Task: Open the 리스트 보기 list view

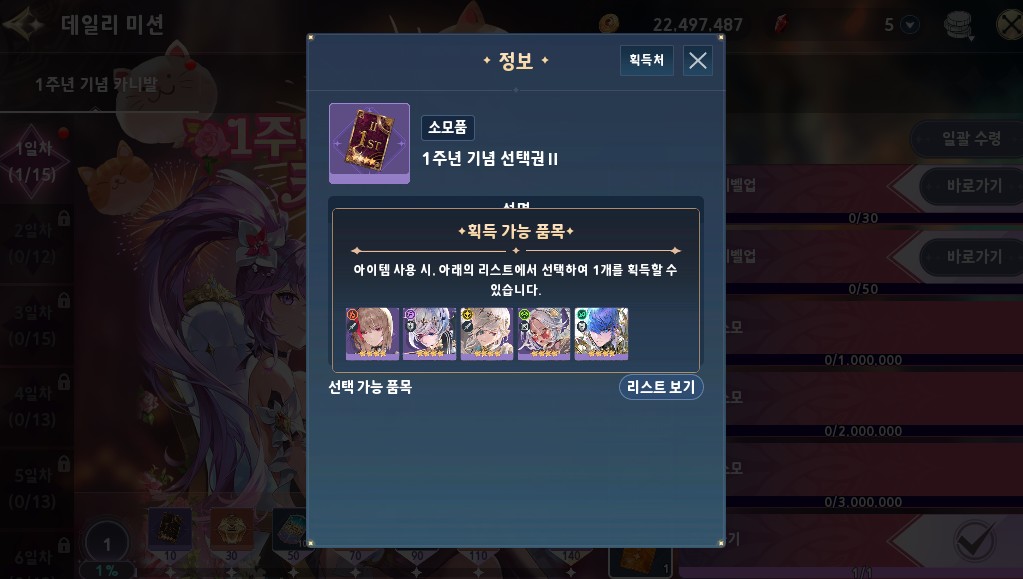Action: pyautogui.click(x=661, y=387)
